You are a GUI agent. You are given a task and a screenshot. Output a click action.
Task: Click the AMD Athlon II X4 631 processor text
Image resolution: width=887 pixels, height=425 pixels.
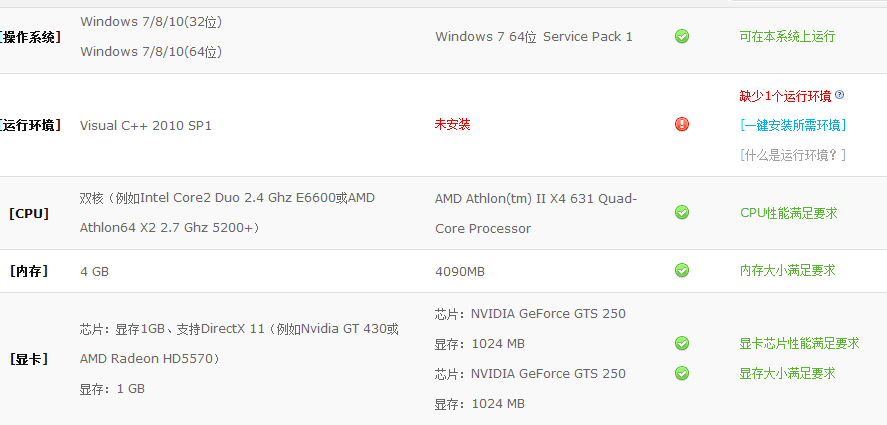[536, 214]
